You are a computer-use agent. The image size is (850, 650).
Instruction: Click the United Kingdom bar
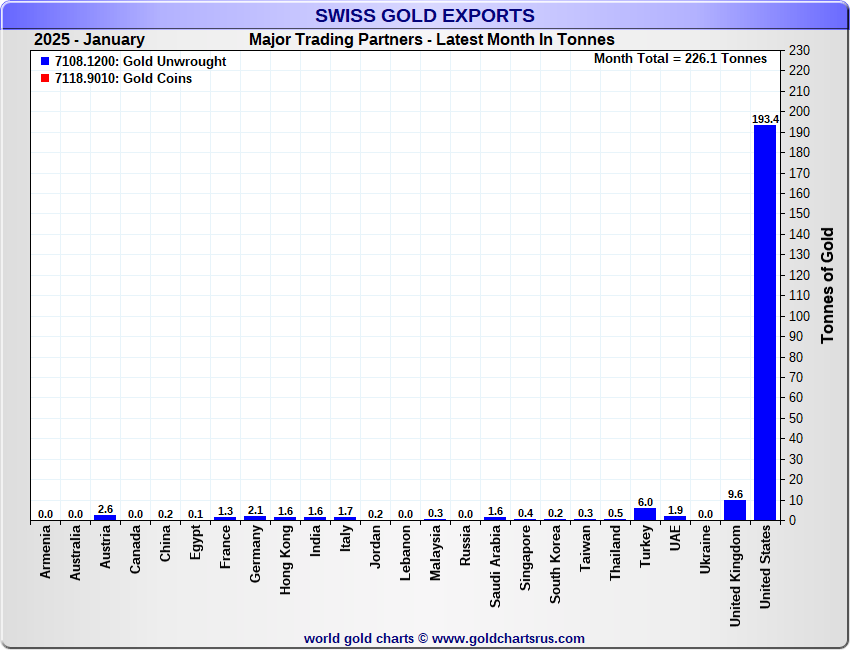[x=735, y=510]
